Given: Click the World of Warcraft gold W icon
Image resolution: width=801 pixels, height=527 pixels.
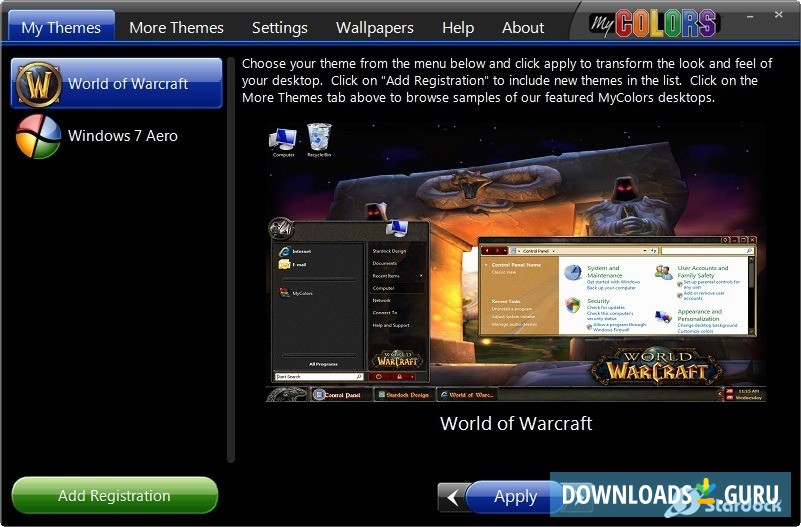Looking at the screenshot, I should point(39,84).
